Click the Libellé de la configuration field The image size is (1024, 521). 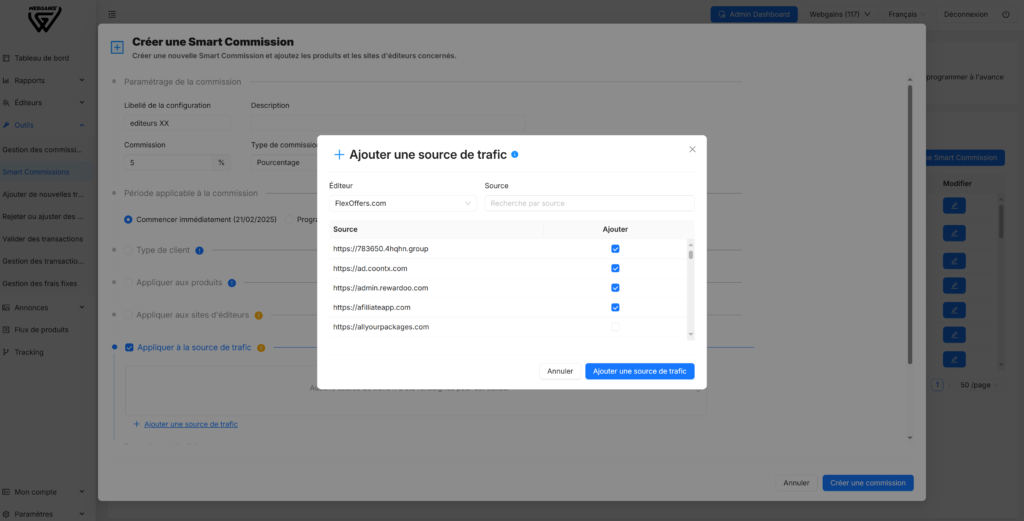point(177,123)
